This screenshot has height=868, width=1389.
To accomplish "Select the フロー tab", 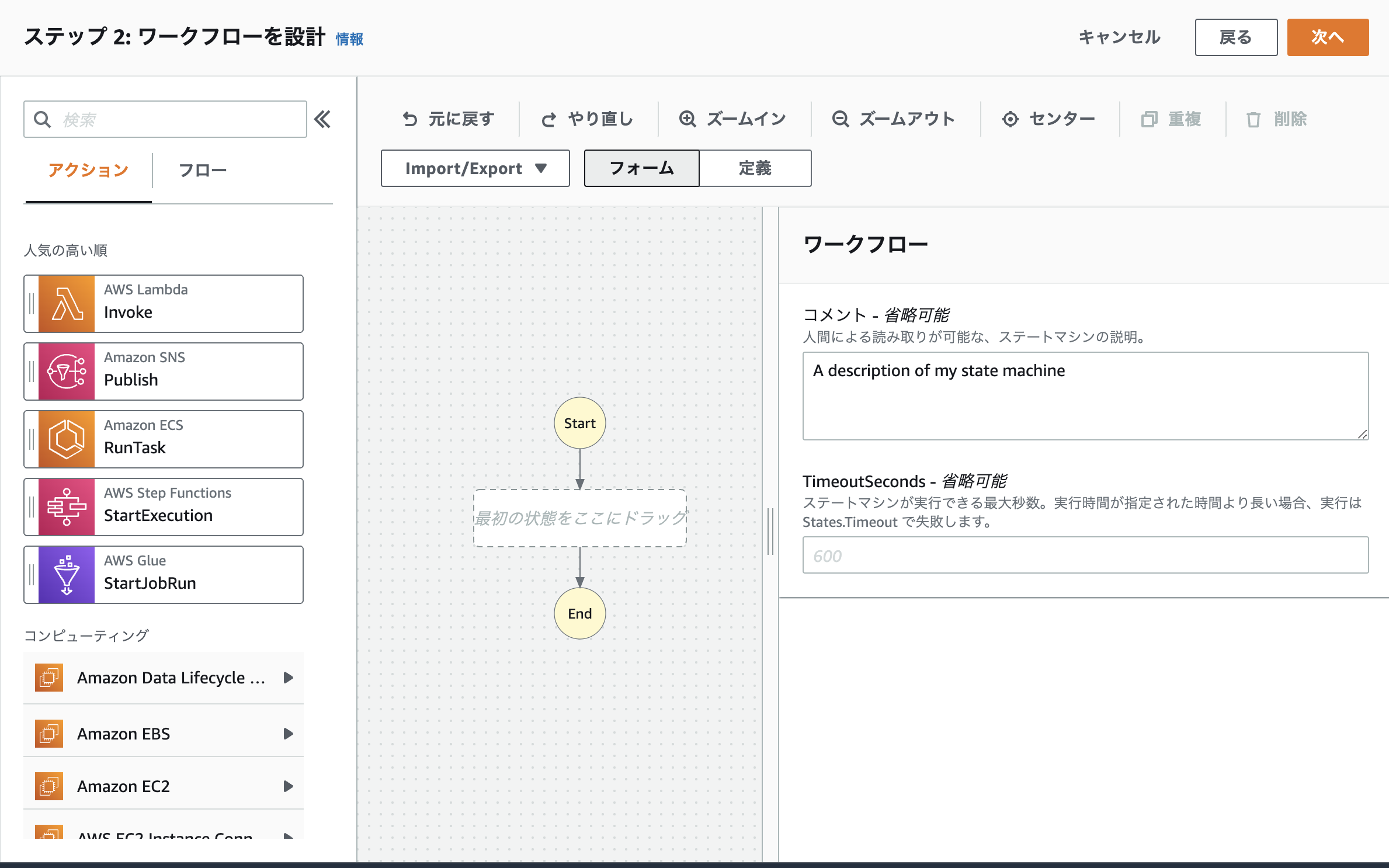I will pos(203,171).
